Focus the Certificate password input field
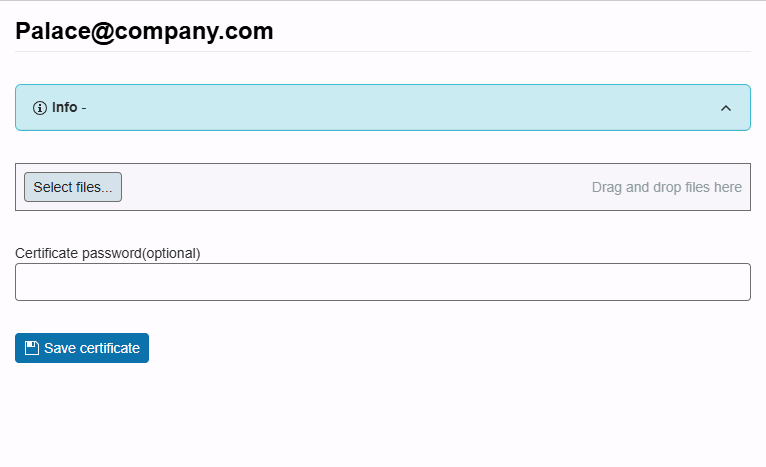This screenshot has width=766, height=467. tap(383, 282)
